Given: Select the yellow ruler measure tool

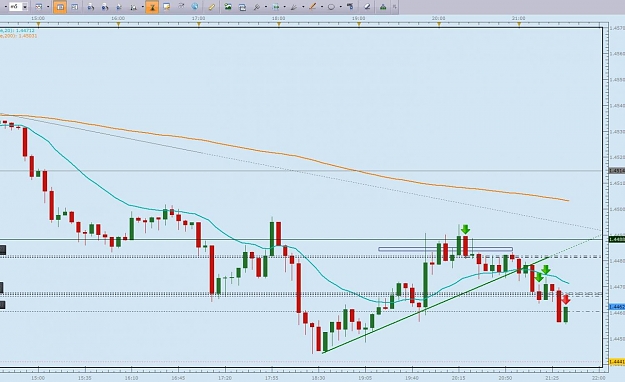Looking at the screenshot, I should [212, 7].
